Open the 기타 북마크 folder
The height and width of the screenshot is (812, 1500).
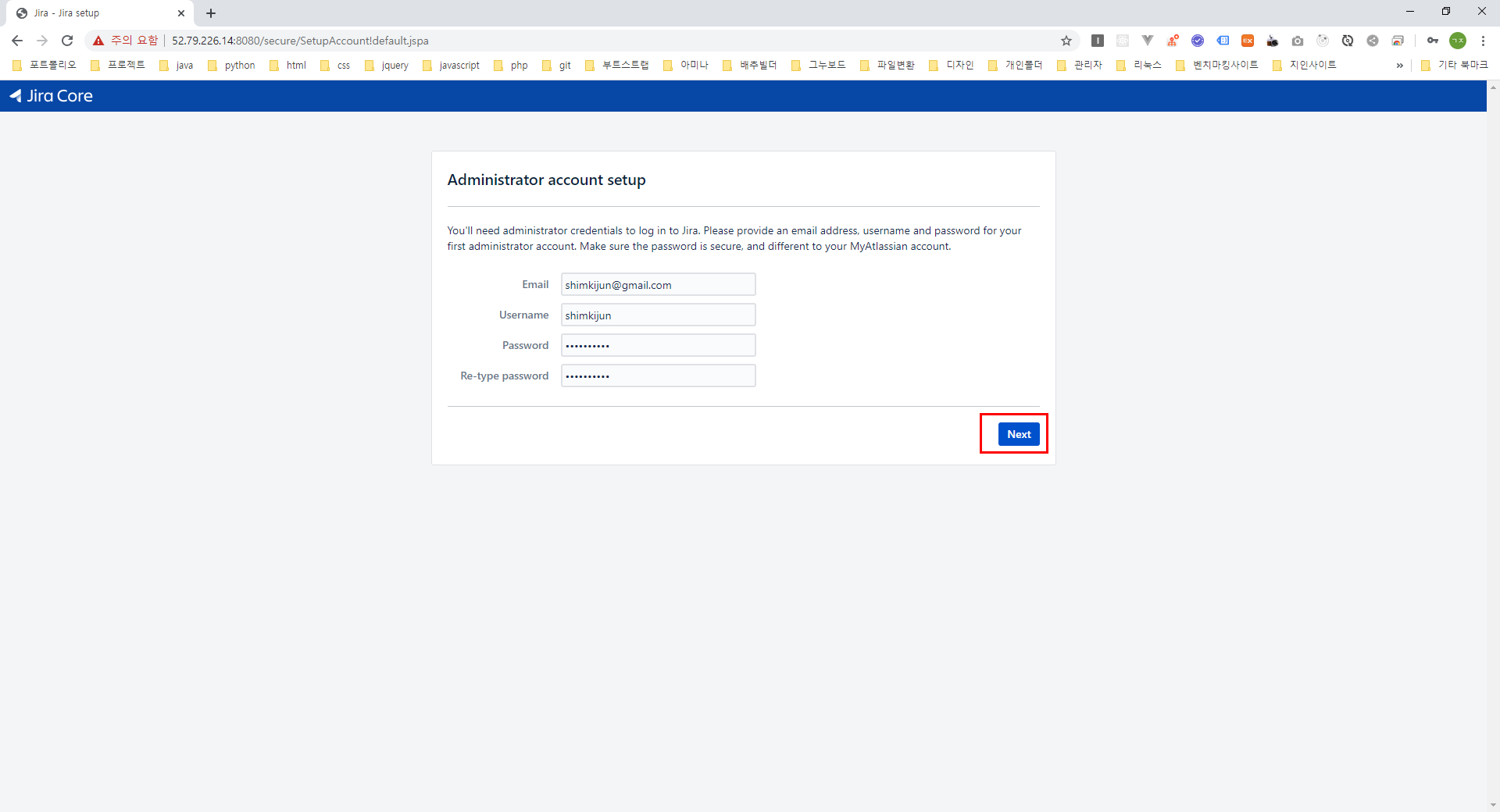tap(1455, 66)
